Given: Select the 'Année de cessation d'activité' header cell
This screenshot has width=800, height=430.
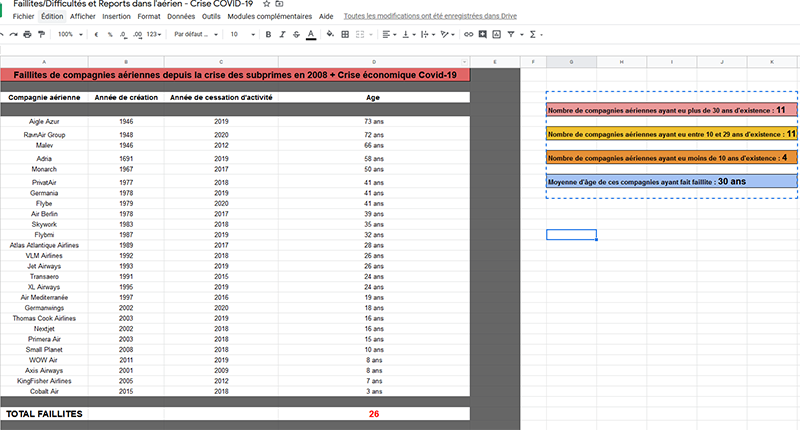Looking at the screenshot, I should [221, 97].
